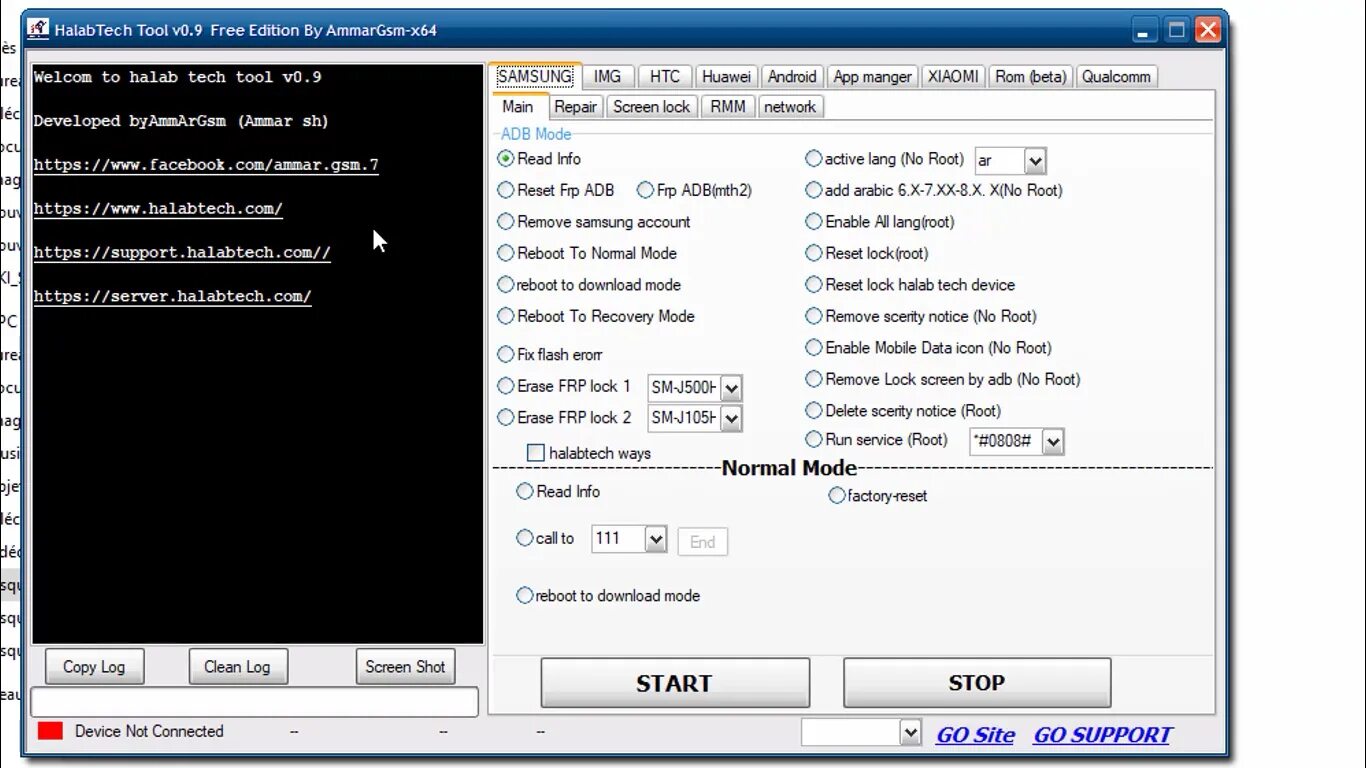Click the STOP button
The image size is (1366, 768).
point(977,683)
